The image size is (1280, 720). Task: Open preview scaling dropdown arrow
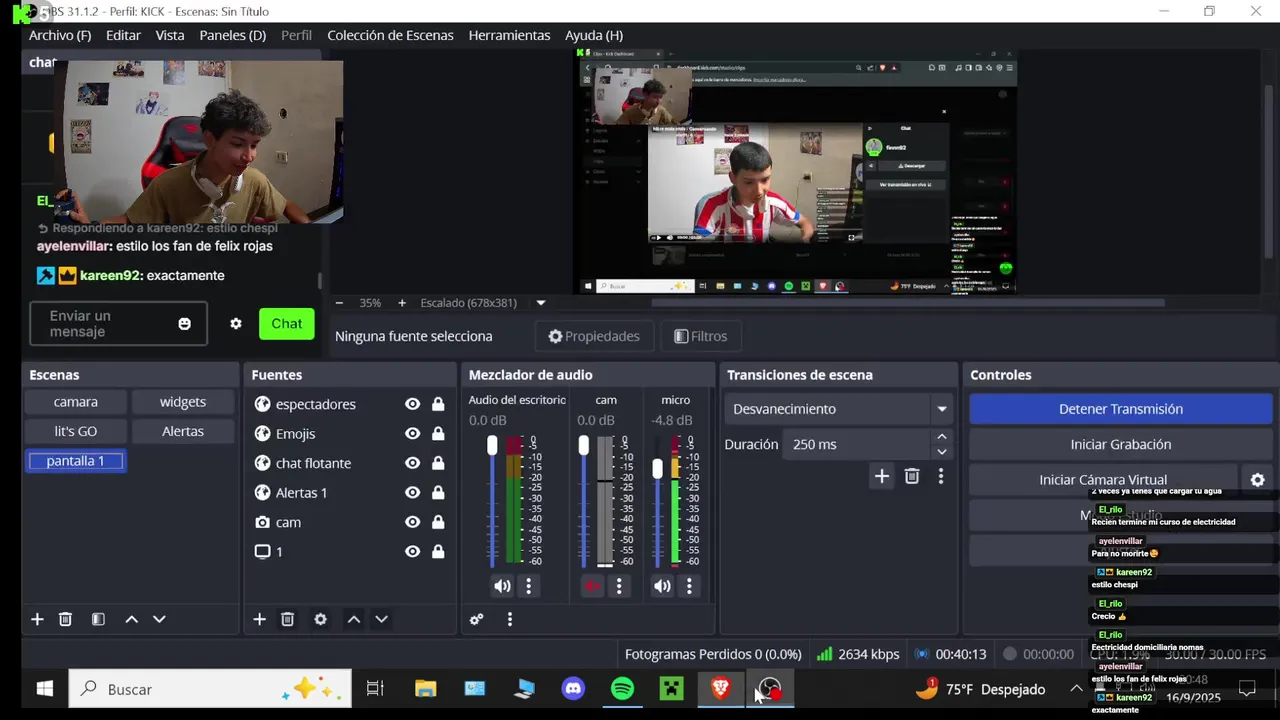point(541,303)
